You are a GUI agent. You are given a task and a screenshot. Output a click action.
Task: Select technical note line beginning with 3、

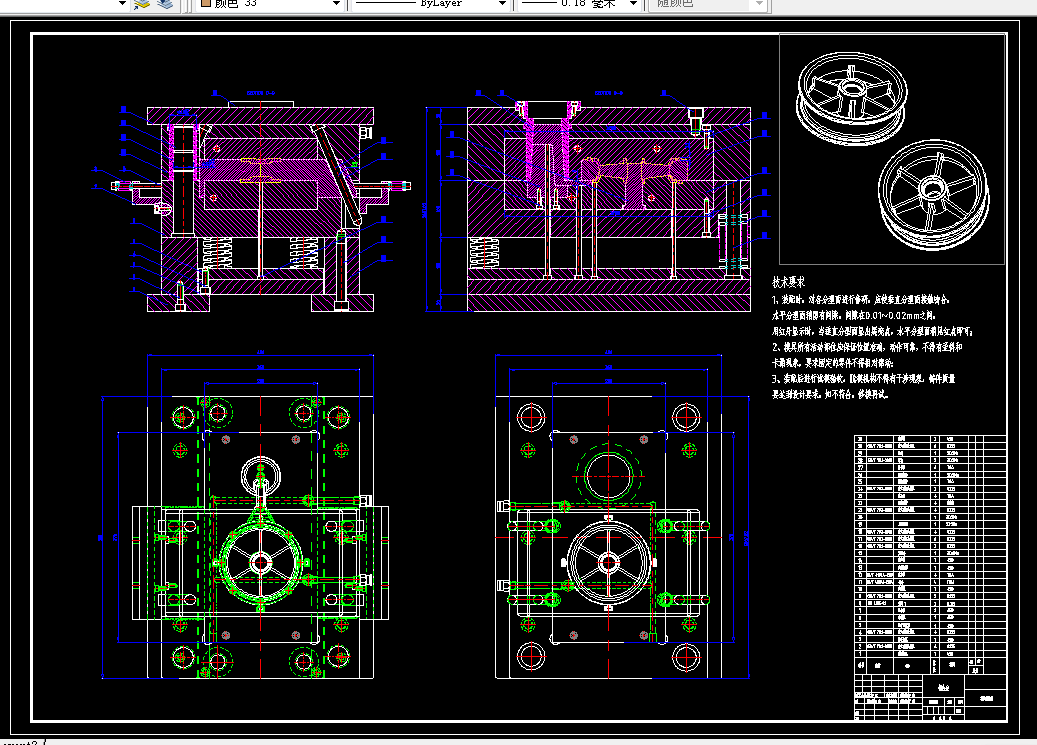(x=864, y=379)
